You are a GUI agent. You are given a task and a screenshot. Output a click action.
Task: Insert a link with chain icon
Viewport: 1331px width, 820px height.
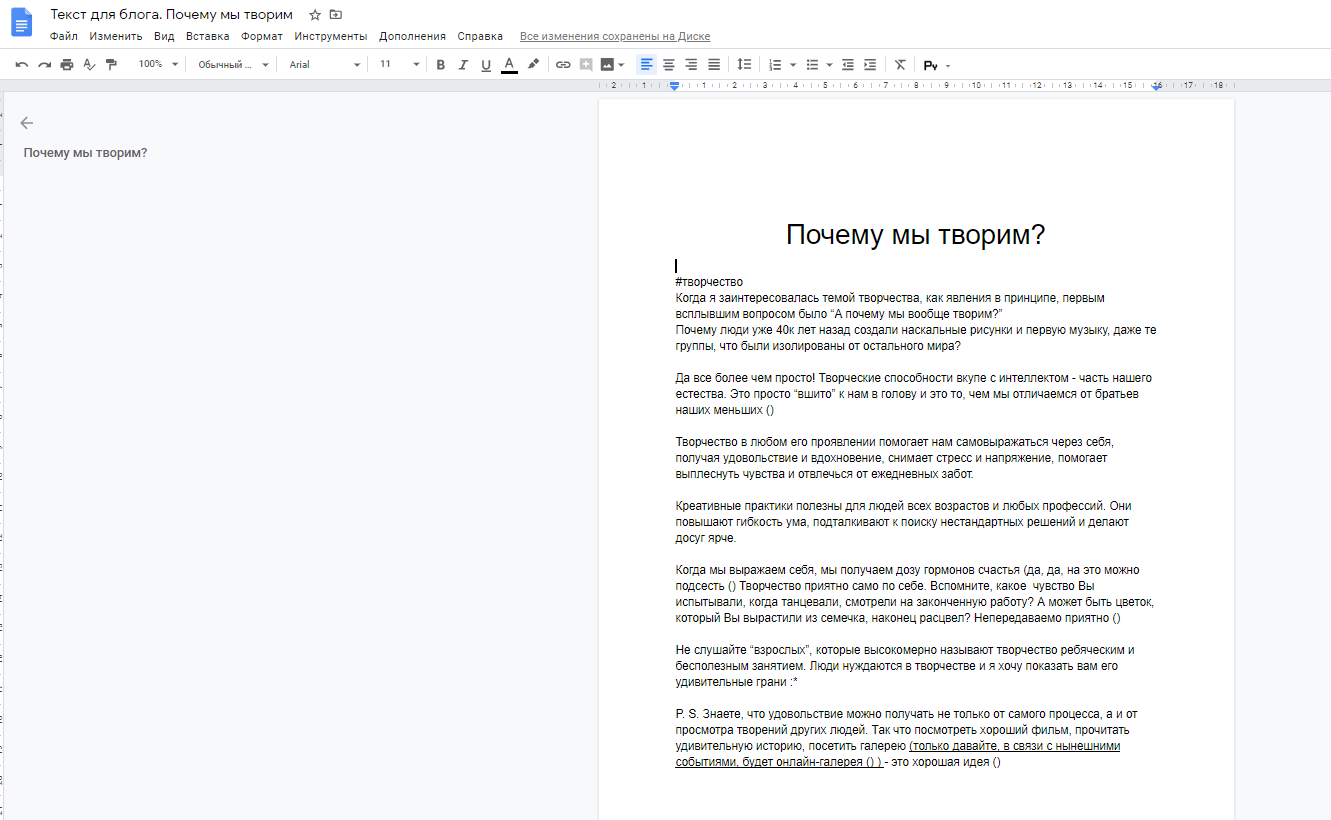click(563, 64)
